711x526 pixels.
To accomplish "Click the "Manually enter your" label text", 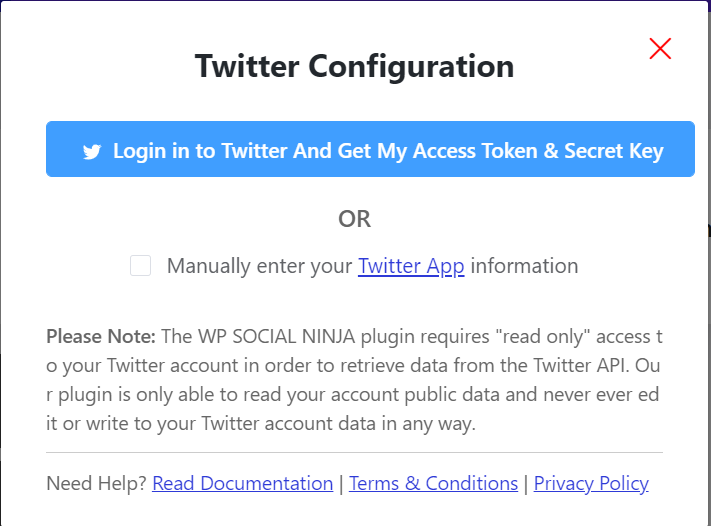I will point(260,266).
